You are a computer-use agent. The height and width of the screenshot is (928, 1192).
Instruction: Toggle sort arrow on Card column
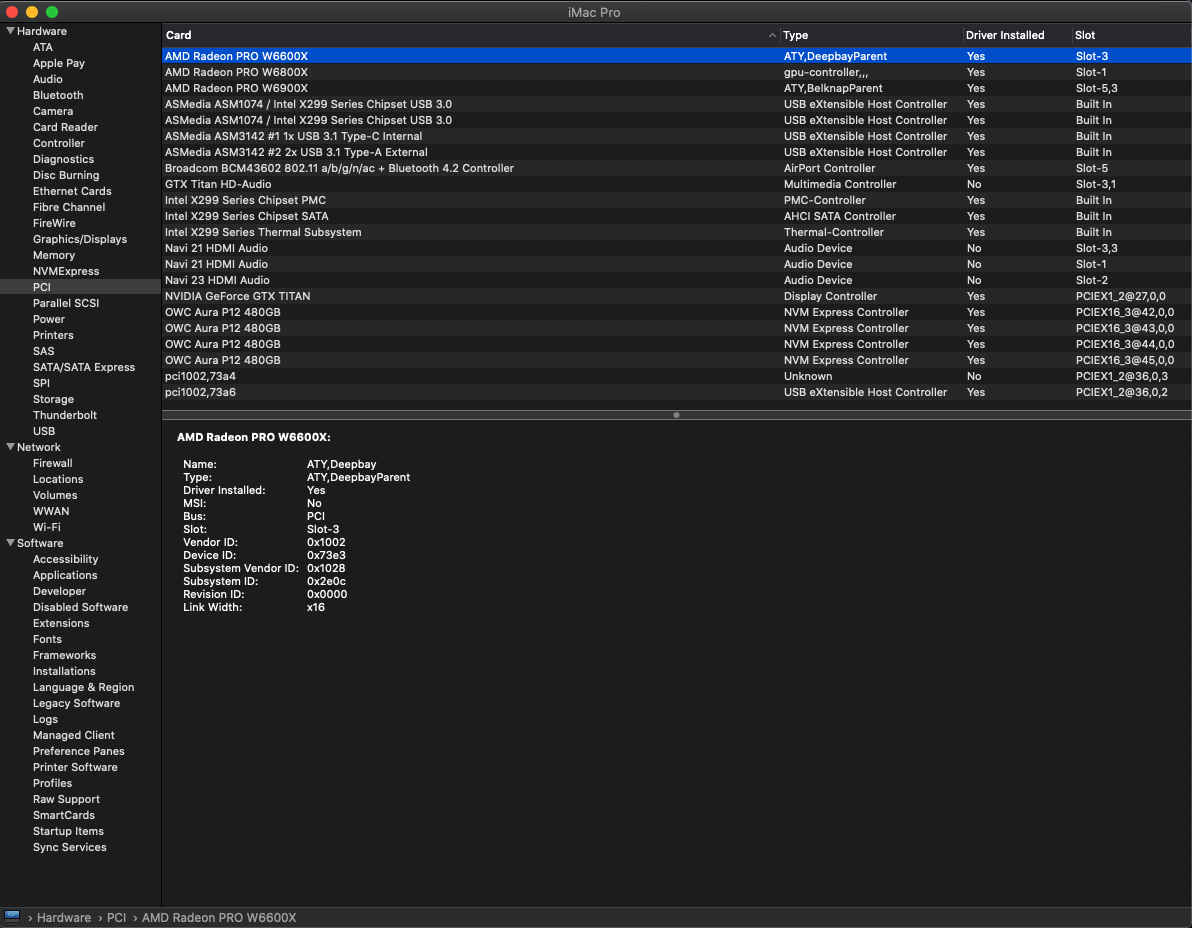click(772, 35)
